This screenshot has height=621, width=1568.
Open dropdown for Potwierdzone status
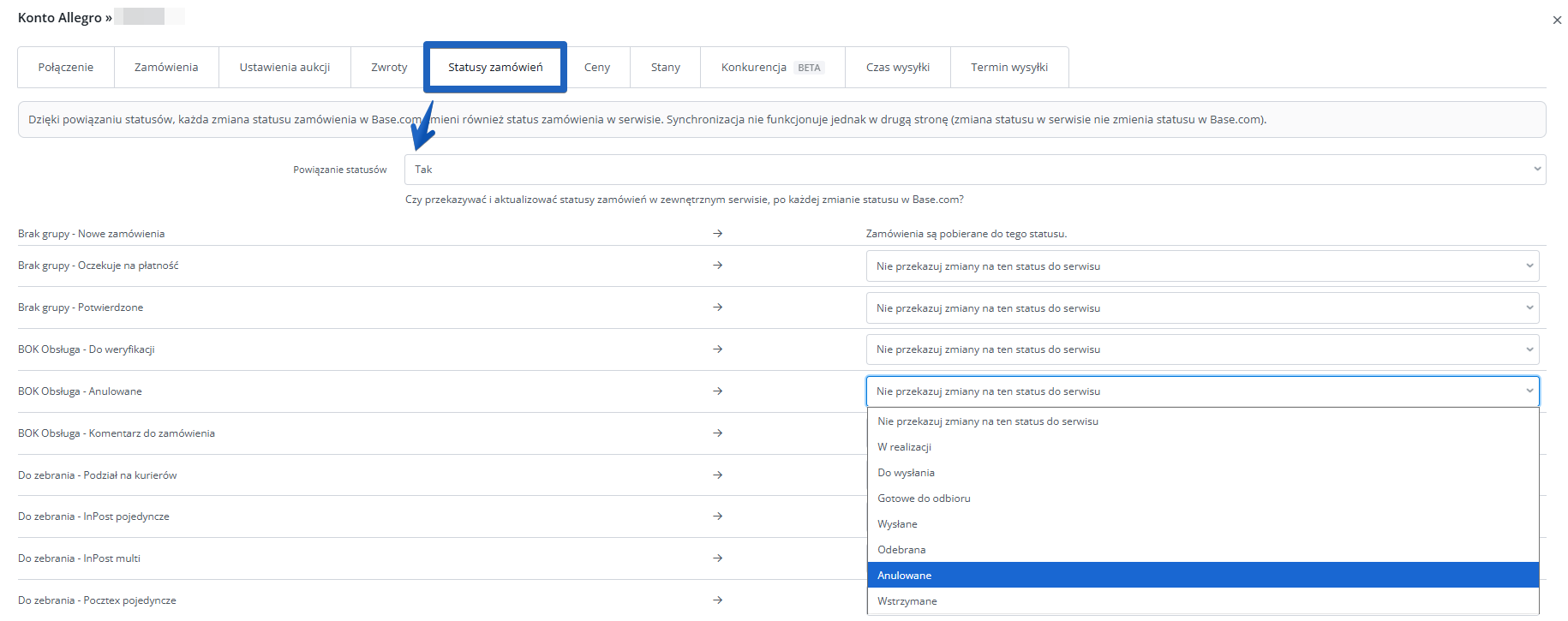(1202, 308)
